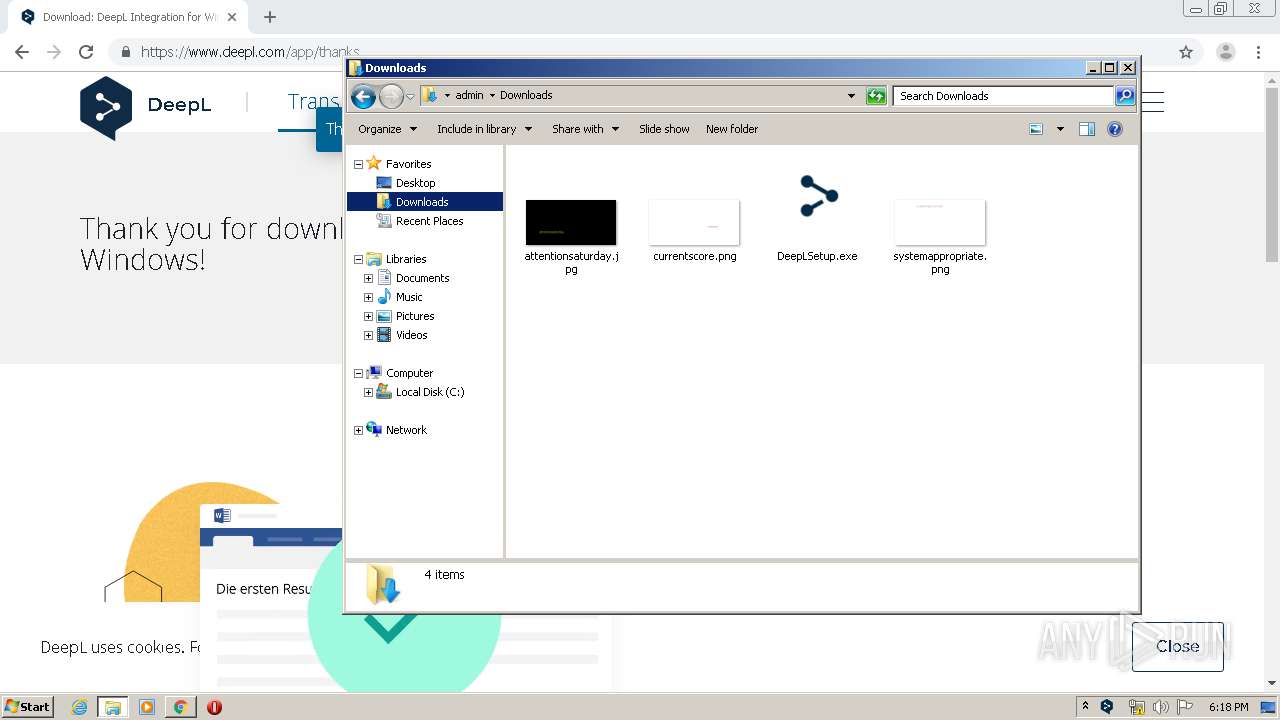This screenshot has width=1280, height=720.
Task: Select the Pictures library
Action: tap(415, 316)
